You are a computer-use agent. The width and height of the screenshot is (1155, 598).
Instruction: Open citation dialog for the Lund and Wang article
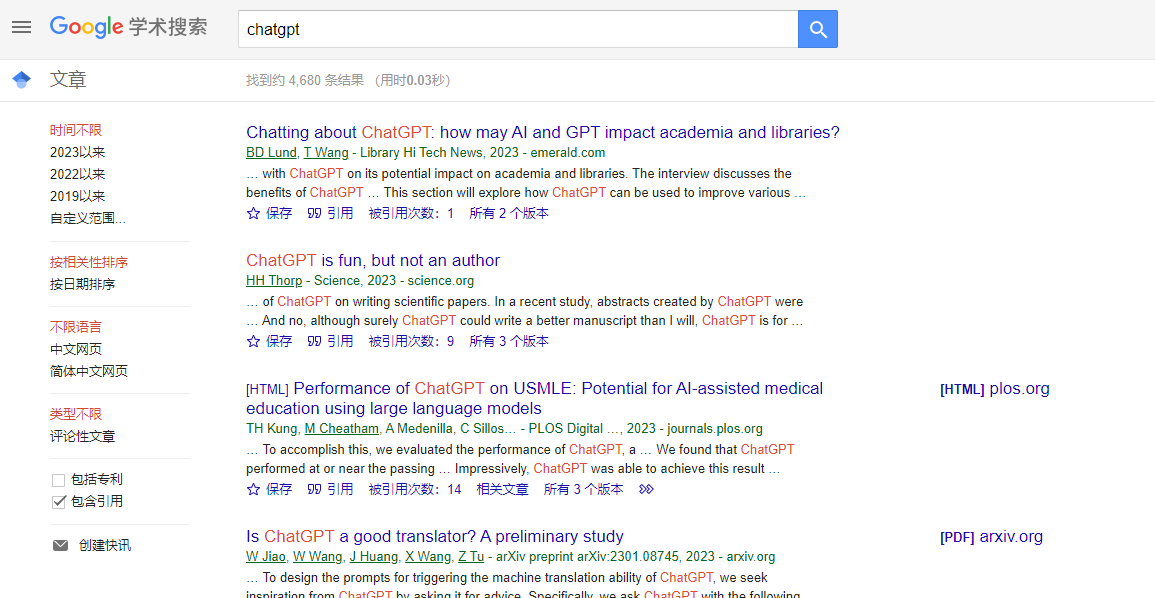coord(330,212)
